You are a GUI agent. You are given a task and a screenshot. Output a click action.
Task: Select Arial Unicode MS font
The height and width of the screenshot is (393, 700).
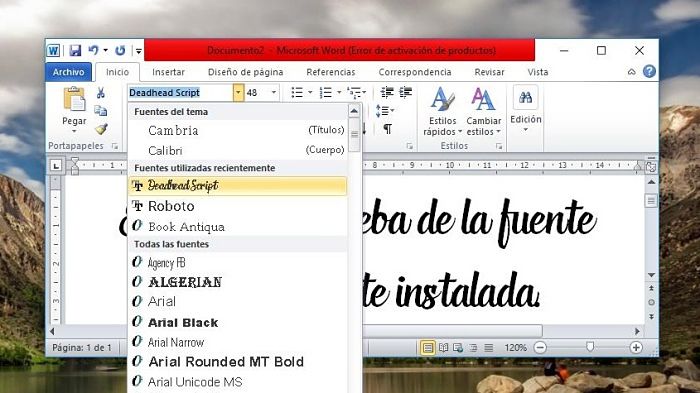[x=237, y=382]
